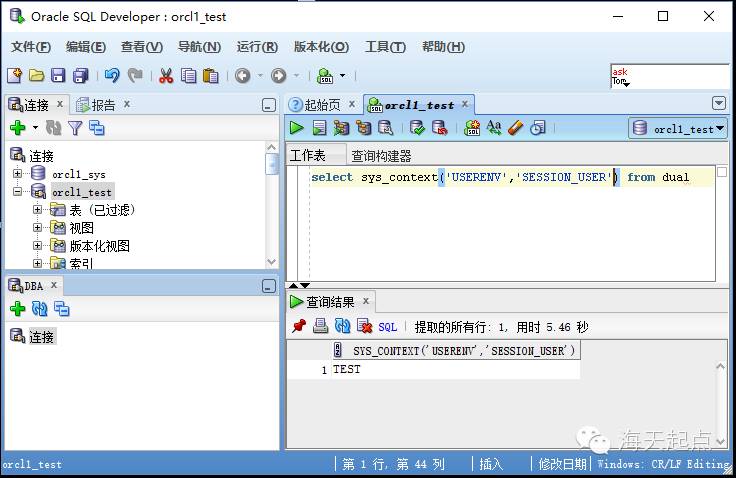Open the 工具(T) menu
The image size is (736, 478).
point(385,47)
